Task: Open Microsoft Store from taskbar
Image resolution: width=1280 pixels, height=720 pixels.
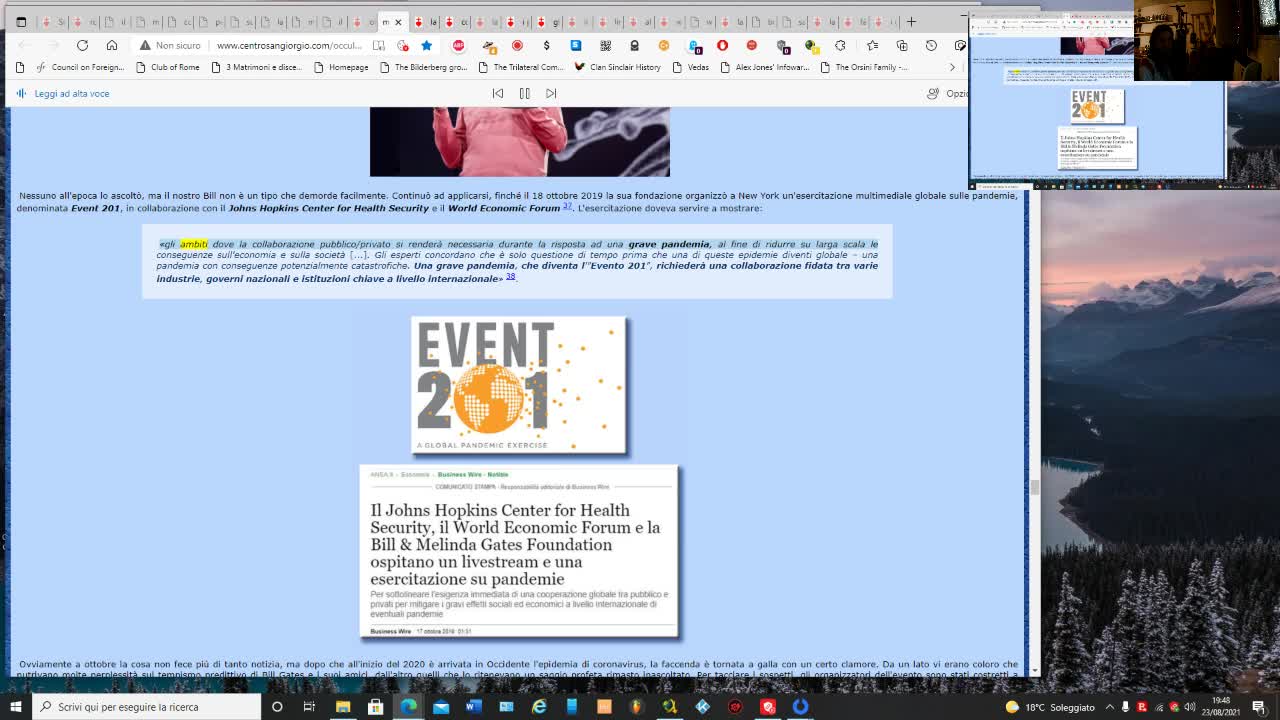Action: [376, 706]
